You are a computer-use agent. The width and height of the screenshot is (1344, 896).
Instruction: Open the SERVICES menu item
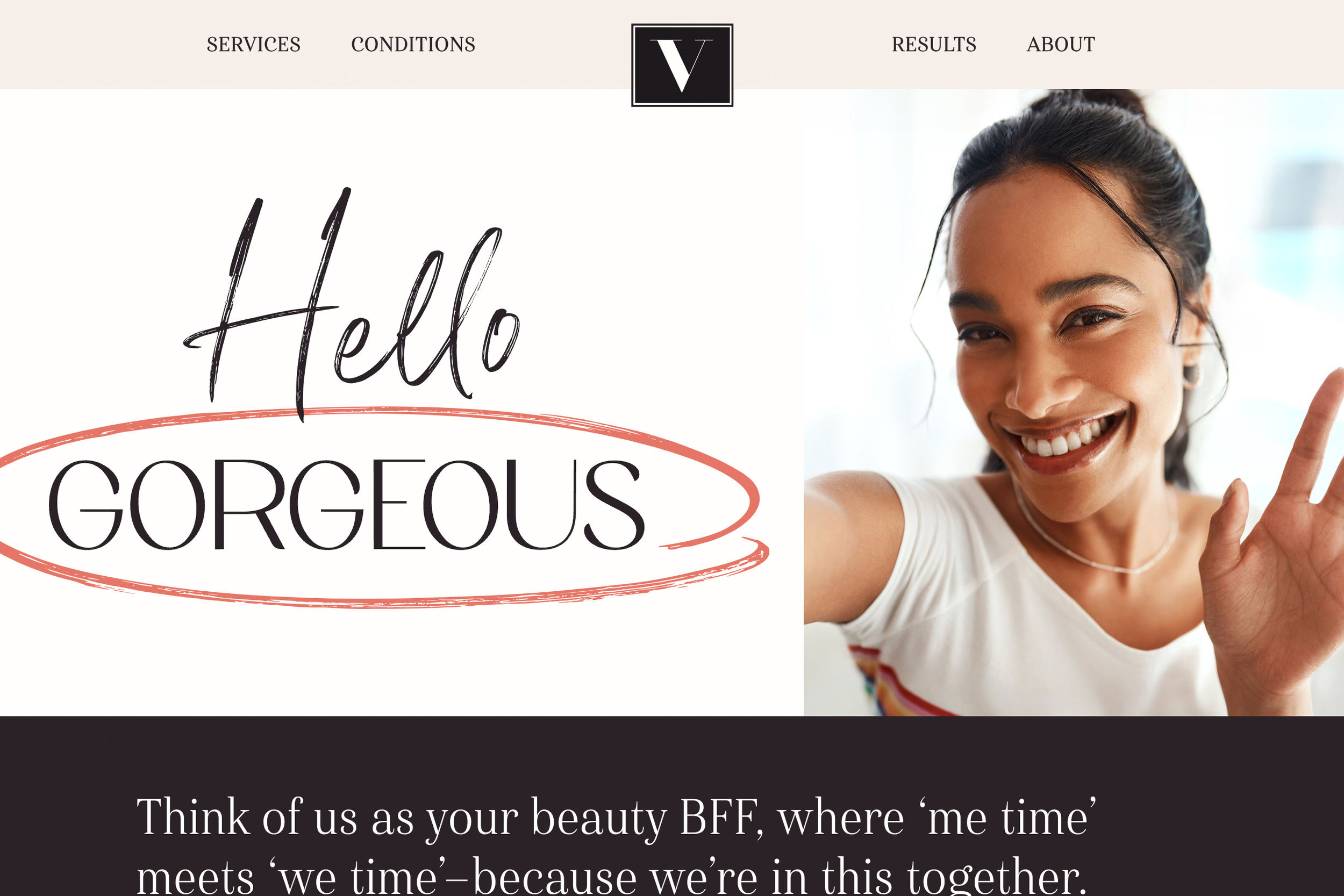(253, 45)
